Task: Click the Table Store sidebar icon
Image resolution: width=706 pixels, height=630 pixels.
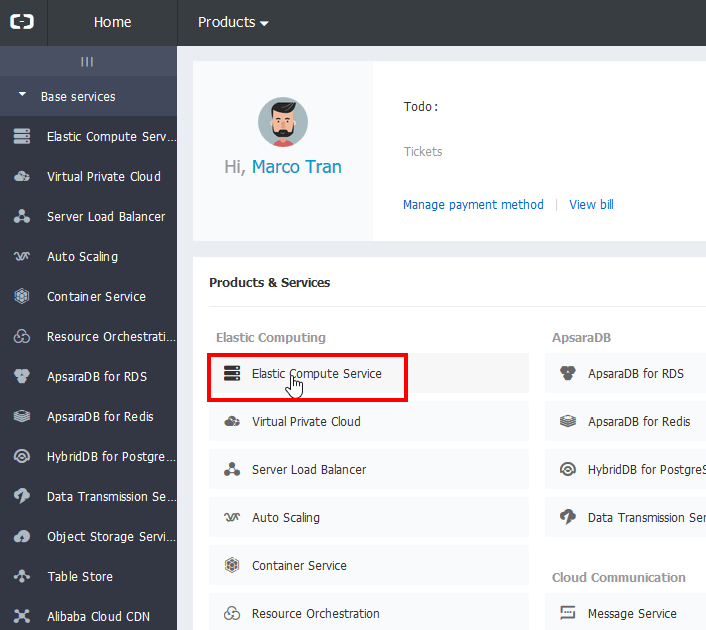Action: pos(22,577)
